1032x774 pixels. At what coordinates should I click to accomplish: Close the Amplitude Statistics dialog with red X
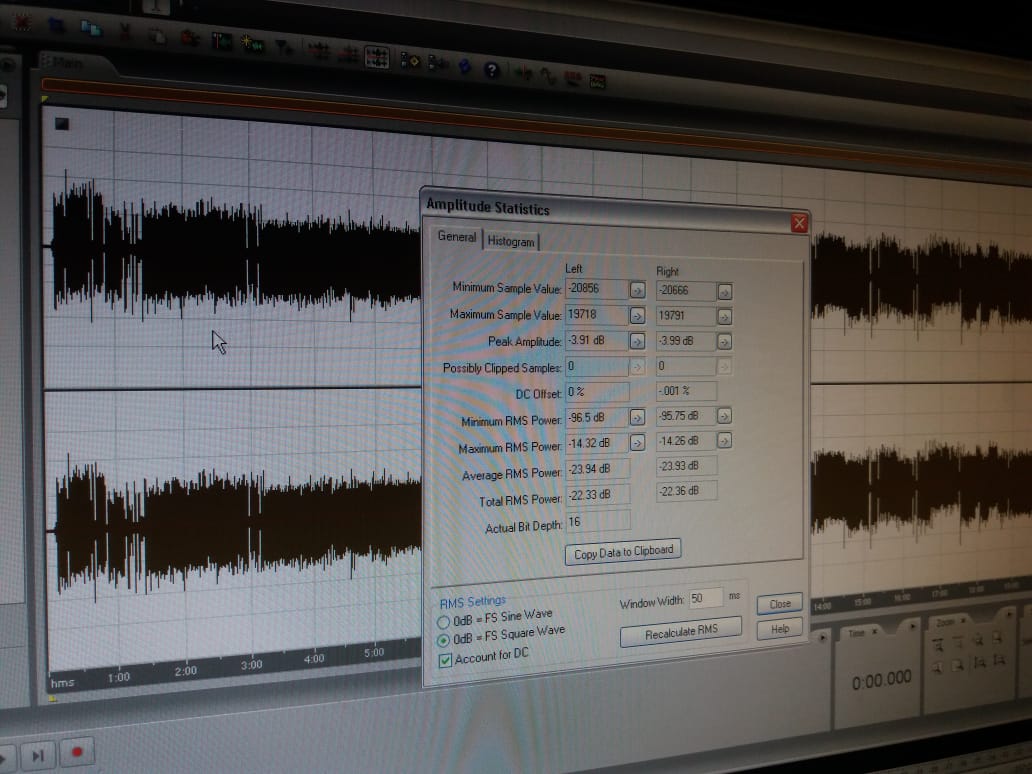coord(799,224)
